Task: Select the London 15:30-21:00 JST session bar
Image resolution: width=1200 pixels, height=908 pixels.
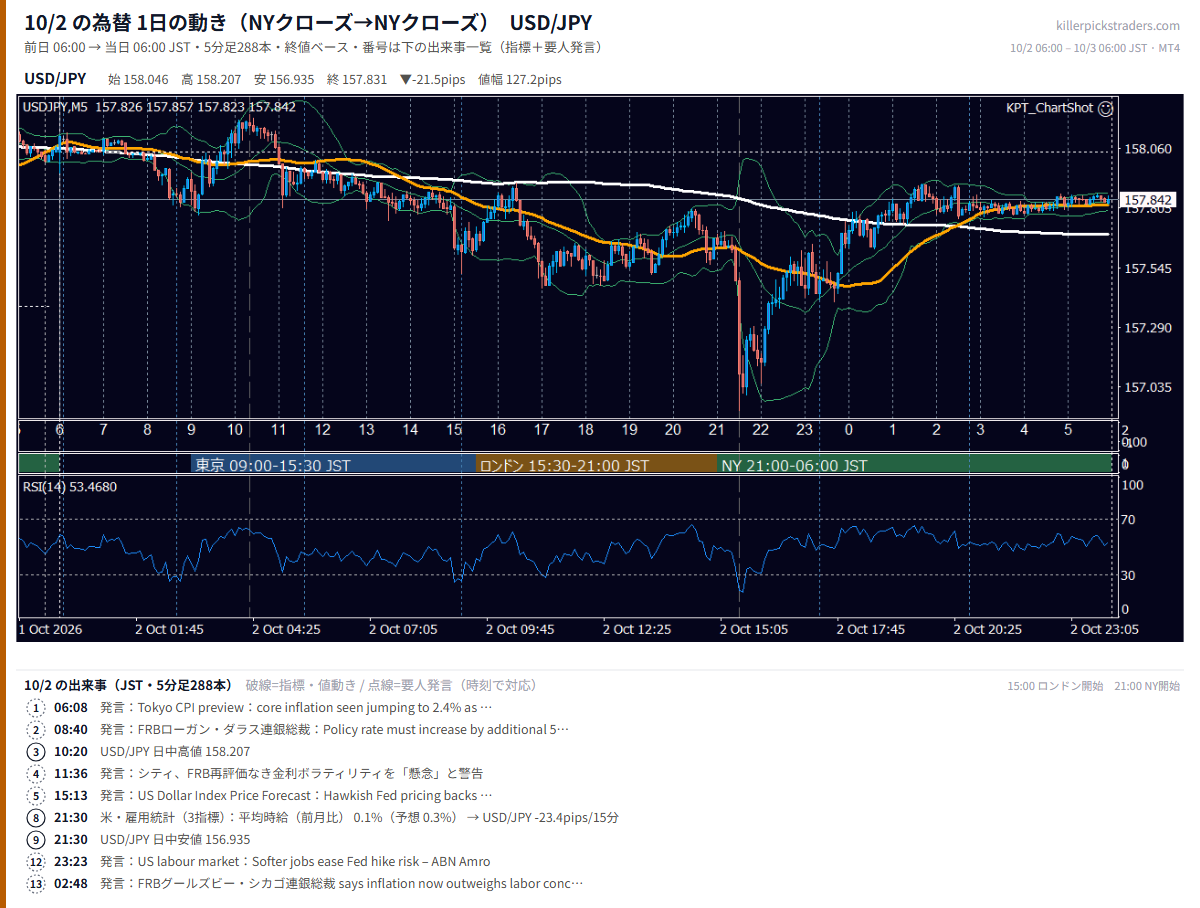Action: [597, 465]
